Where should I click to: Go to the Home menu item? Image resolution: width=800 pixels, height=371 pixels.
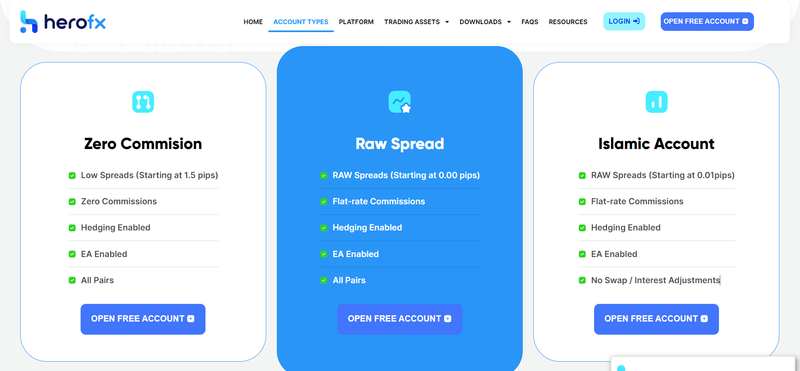coord(253,22)
